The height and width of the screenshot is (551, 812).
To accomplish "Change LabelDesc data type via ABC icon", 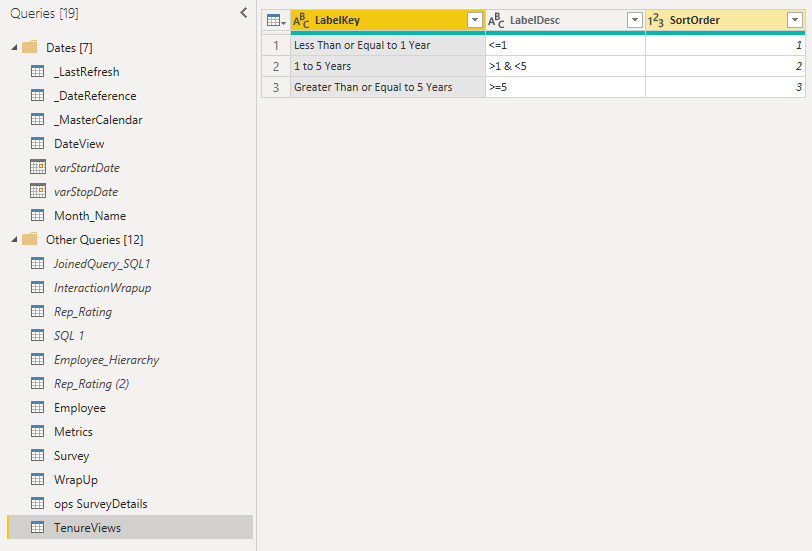I will click(x=496, y=20).
